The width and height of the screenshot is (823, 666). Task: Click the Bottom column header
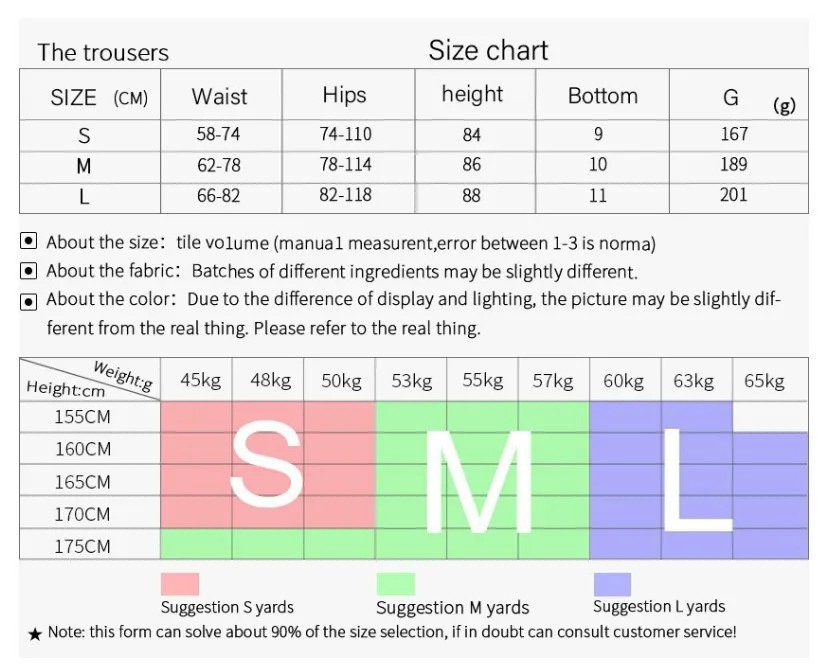602,96
